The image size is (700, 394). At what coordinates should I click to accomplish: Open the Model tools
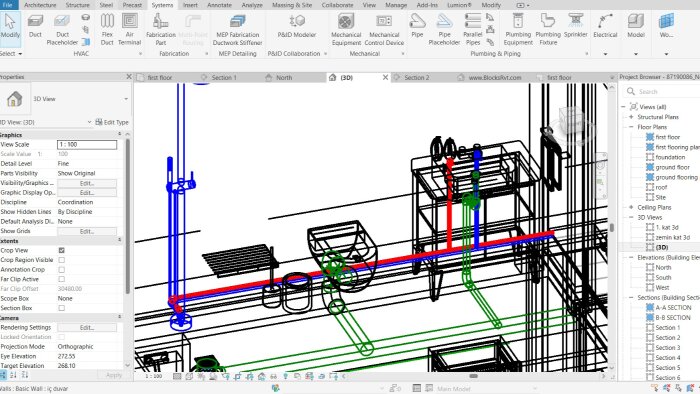pos(636,33)
